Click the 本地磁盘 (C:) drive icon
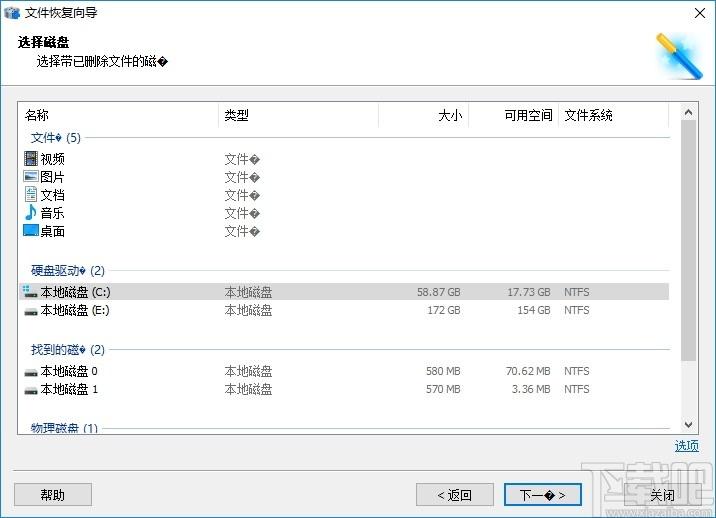716x518 pixels. point(30,292)
